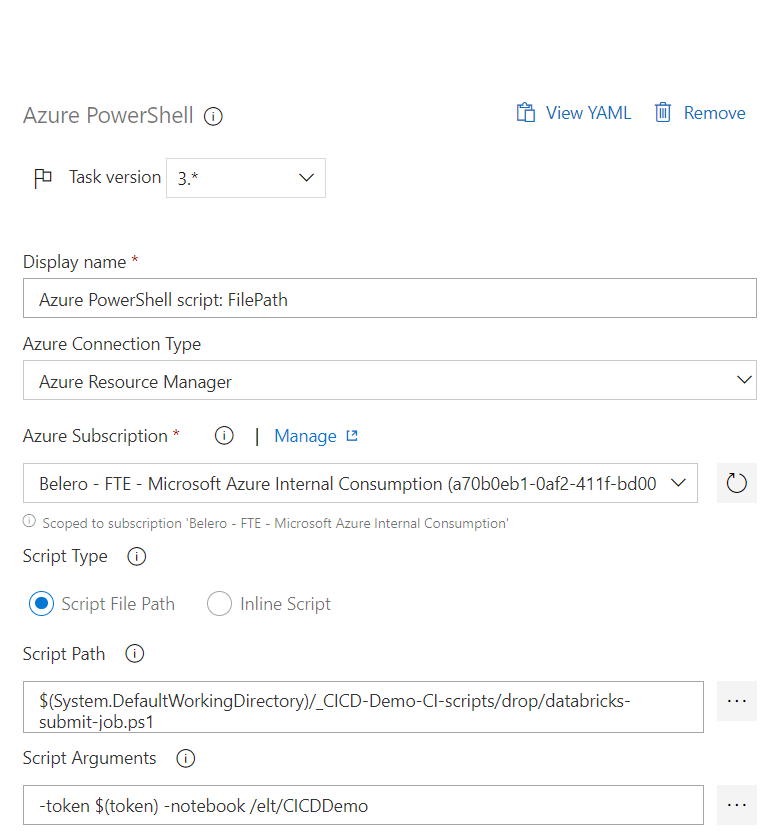Click the Azure Subscription info icon

click(224, 436)
